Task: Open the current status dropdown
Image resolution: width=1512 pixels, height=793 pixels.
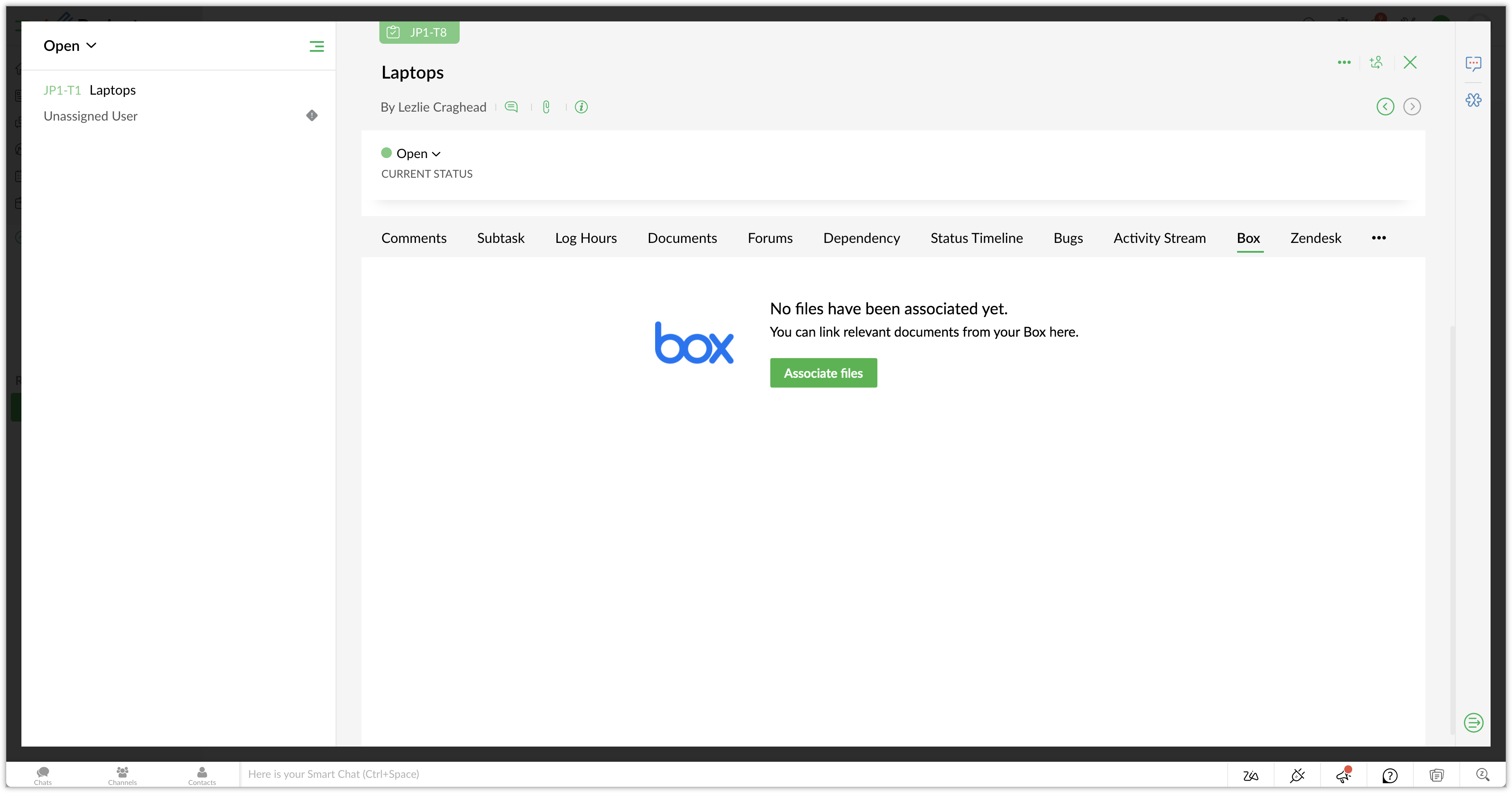Action: [418, 153]
